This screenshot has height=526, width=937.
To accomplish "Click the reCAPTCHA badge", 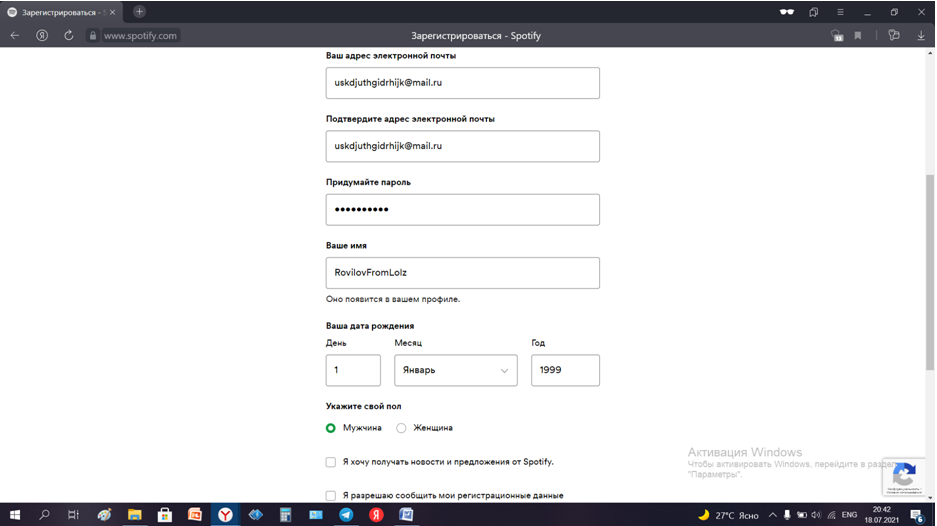I will 904,476.
